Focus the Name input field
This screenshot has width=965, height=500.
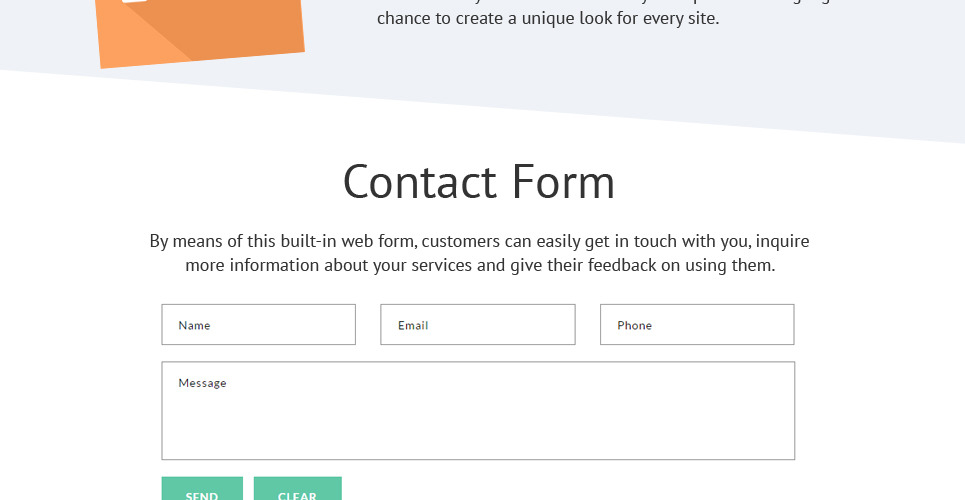pyautogui.click(x=258, y=325)
